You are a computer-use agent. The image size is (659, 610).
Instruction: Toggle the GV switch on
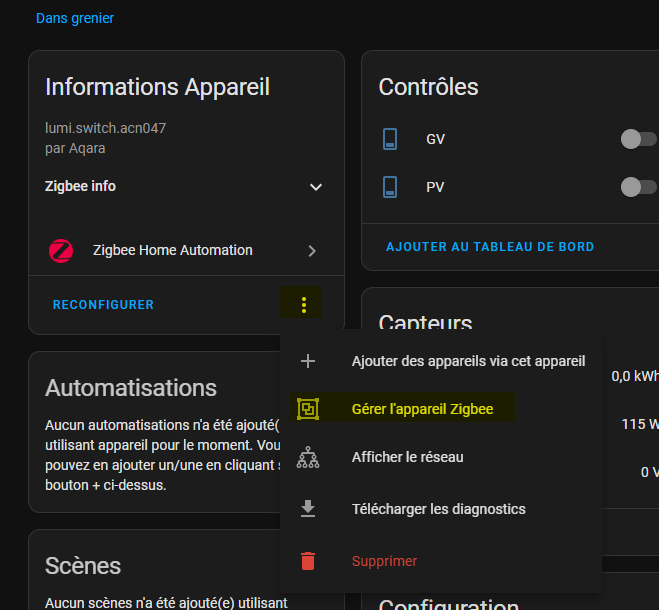638,139
